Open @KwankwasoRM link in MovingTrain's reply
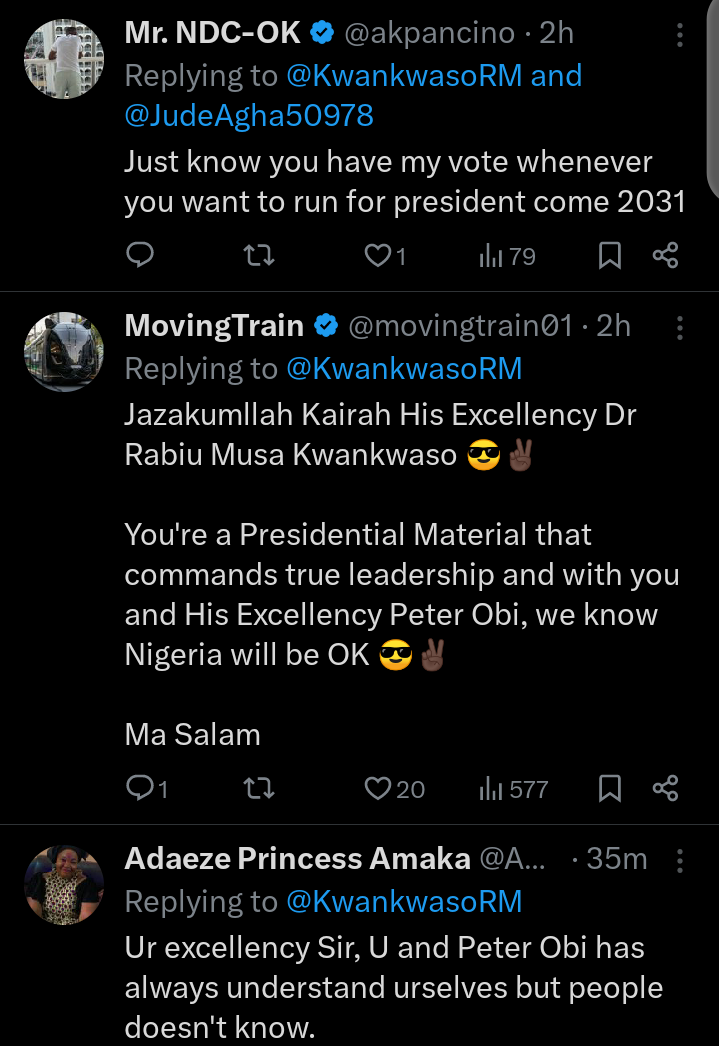 click(x=404, y=369)
